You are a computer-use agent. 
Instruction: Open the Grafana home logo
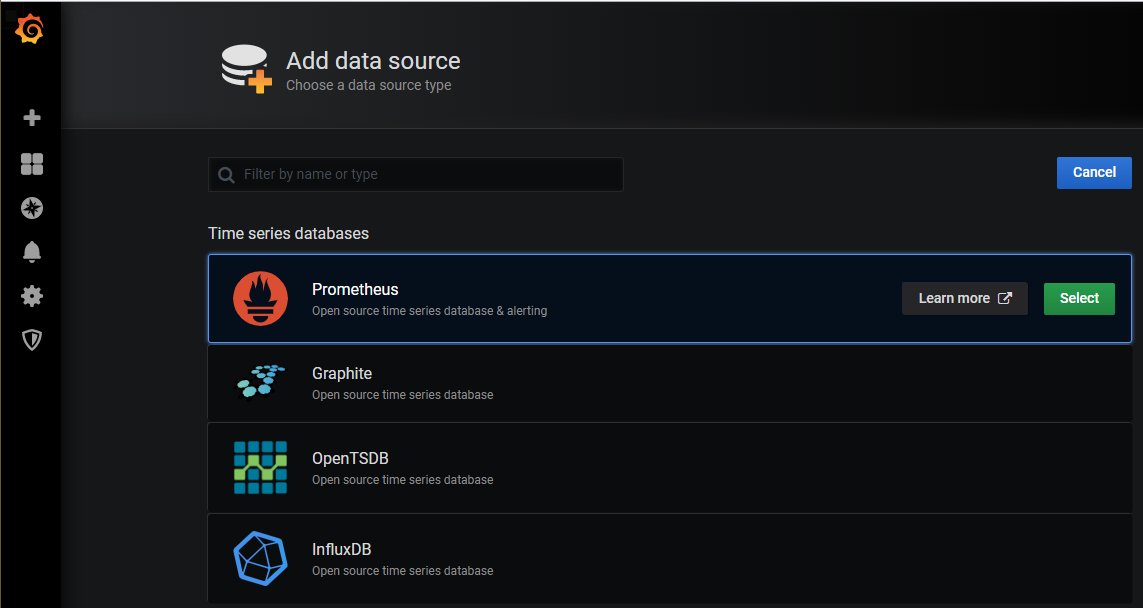pos(30,29)
